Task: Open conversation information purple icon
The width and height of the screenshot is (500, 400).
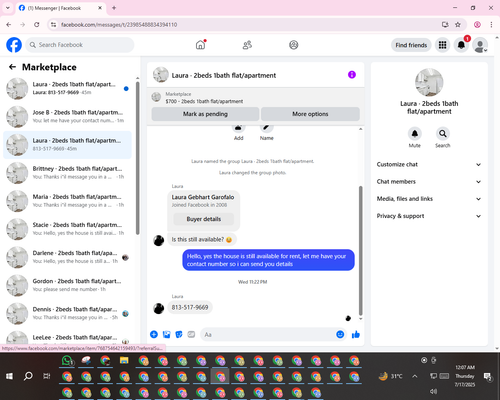Action: (x=352, y=75)
